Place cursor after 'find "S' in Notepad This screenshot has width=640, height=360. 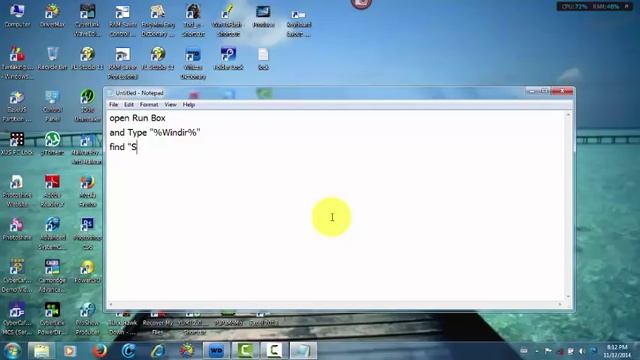[137, 147]
